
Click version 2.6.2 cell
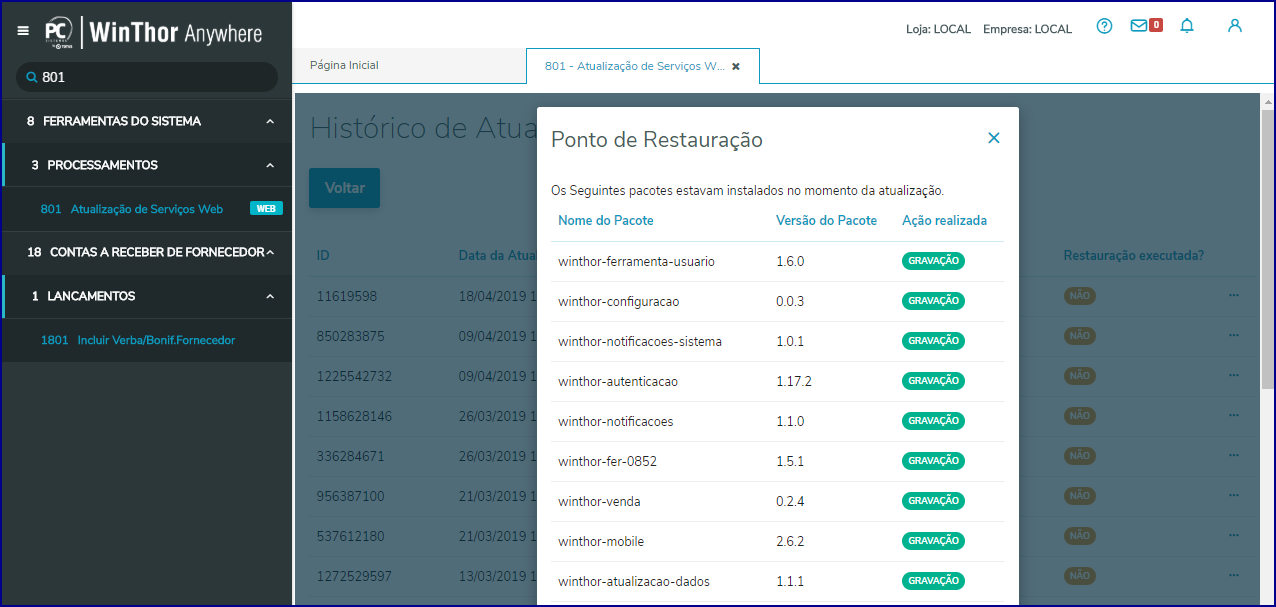(x=790, y=541)
